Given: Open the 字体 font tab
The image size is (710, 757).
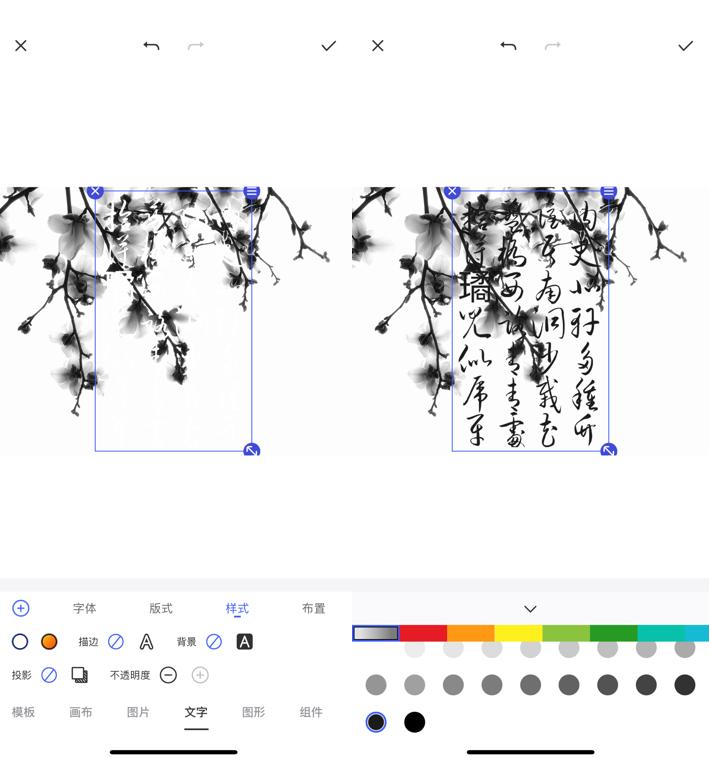Looking at the screenshot, I should pyautogui.click(x=84, y=608).
